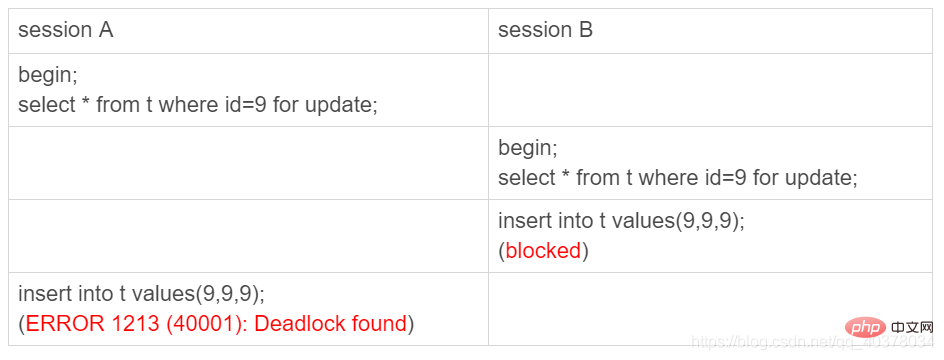Screen dimensions: 944x360
Task: Click the begin; statement in session B
Action: pyautogui.click(x=528, y=148)
